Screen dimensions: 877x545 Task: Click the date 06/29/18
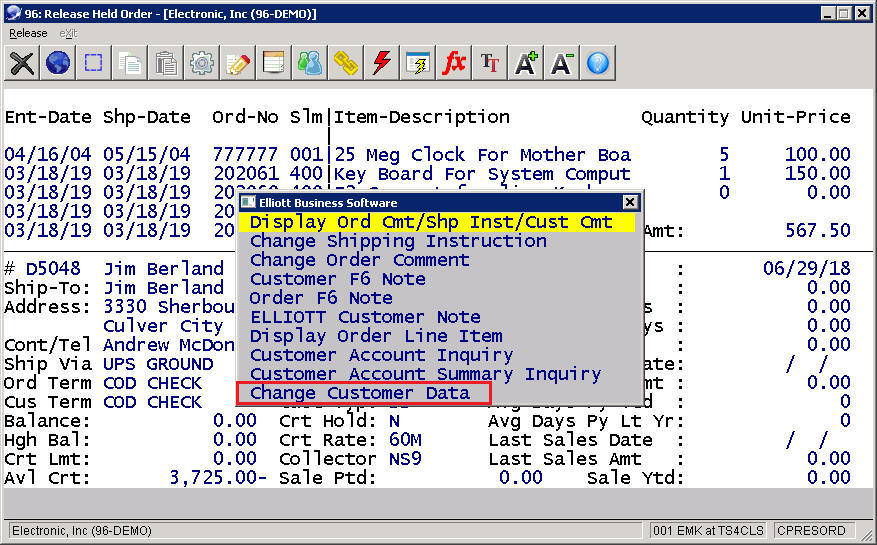(807, 269)
